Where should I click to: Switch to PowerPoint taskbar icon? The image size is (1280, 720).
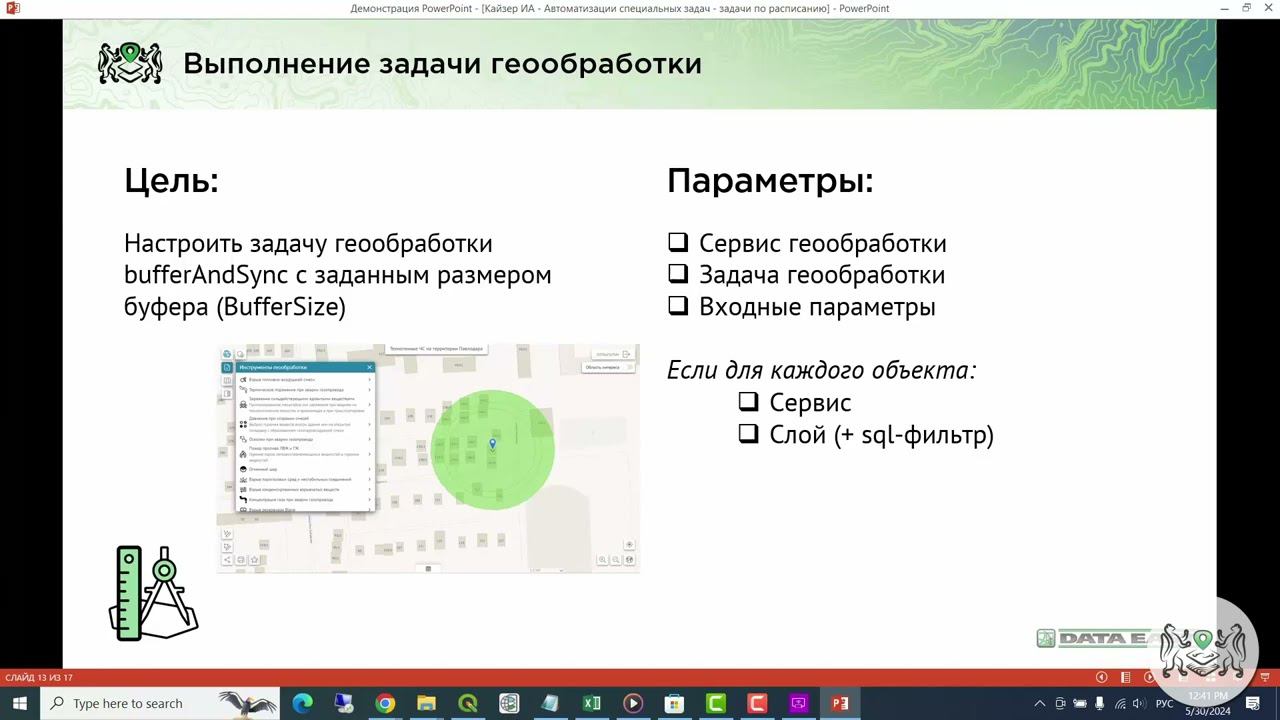(840, 703)
